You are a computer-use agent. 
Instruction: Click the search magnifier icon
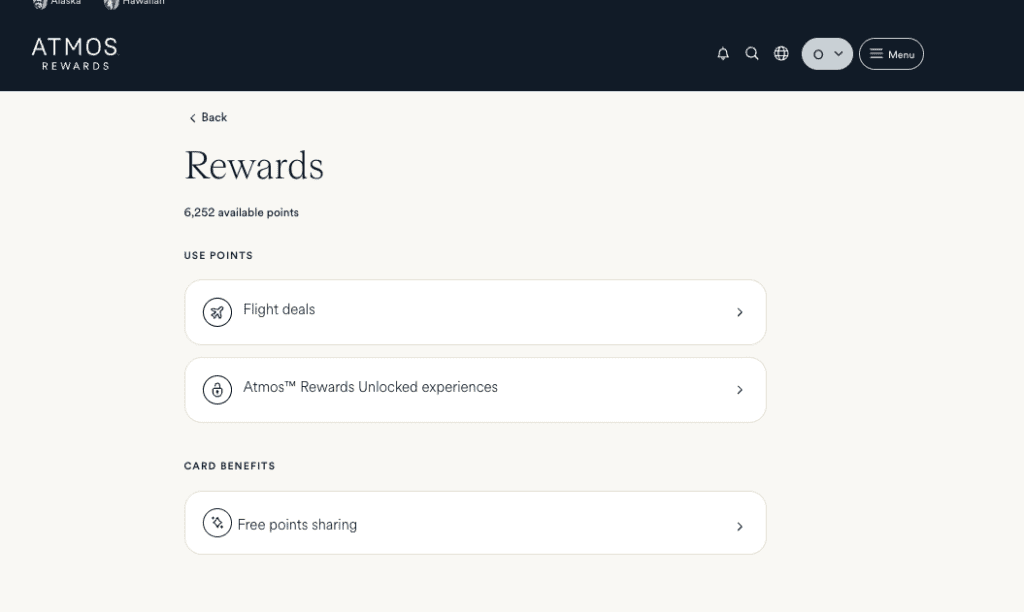[752, 54]
